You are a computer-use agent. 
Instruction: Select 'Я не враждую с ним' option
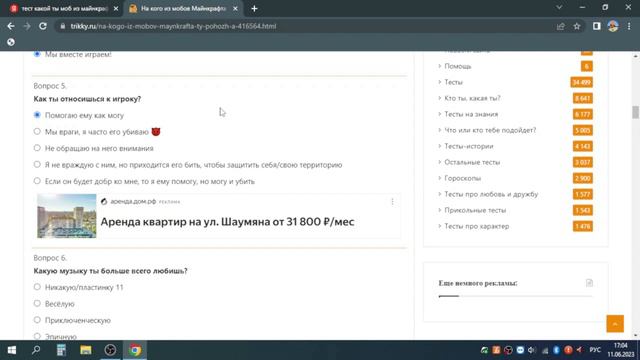37,164
